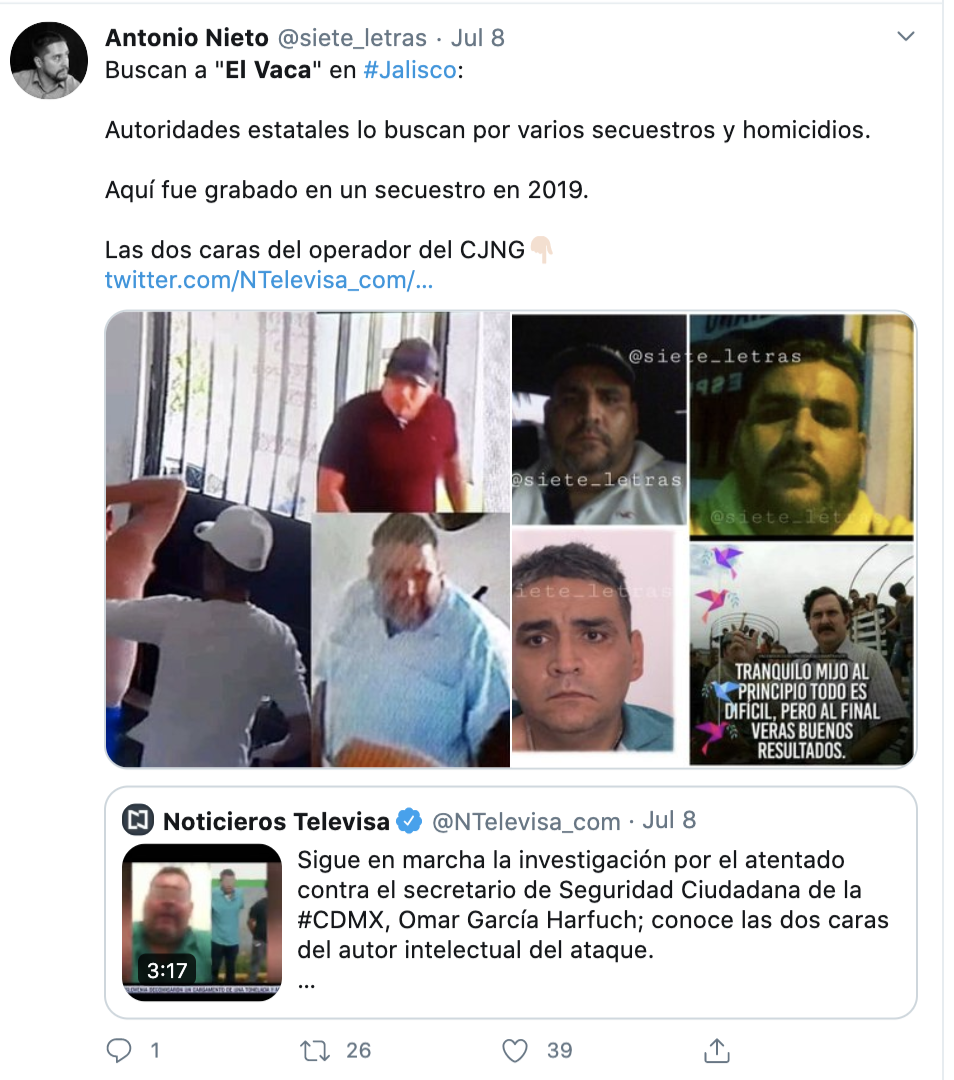Open the right face collage photo
The width and height of the screenshot is (954, 1080).
click(x=713, y=539)
